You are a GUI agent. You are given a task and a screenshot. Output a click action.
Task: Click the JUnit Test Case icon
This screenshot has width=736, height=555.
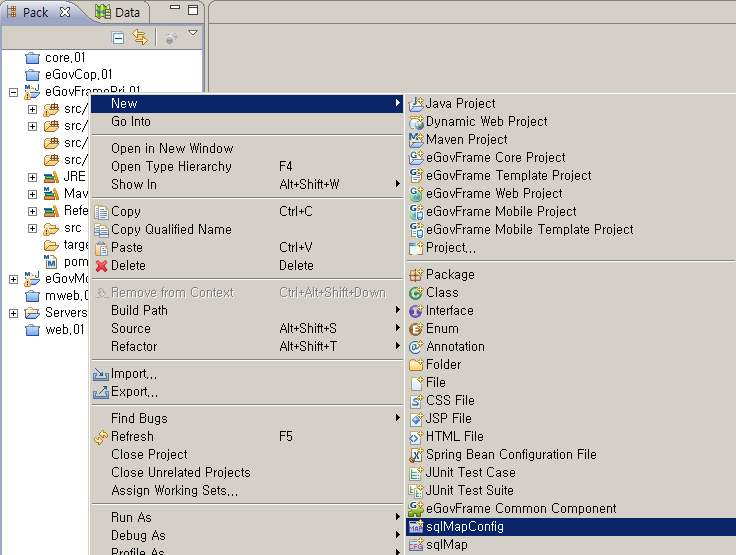(x=417, y=472)
